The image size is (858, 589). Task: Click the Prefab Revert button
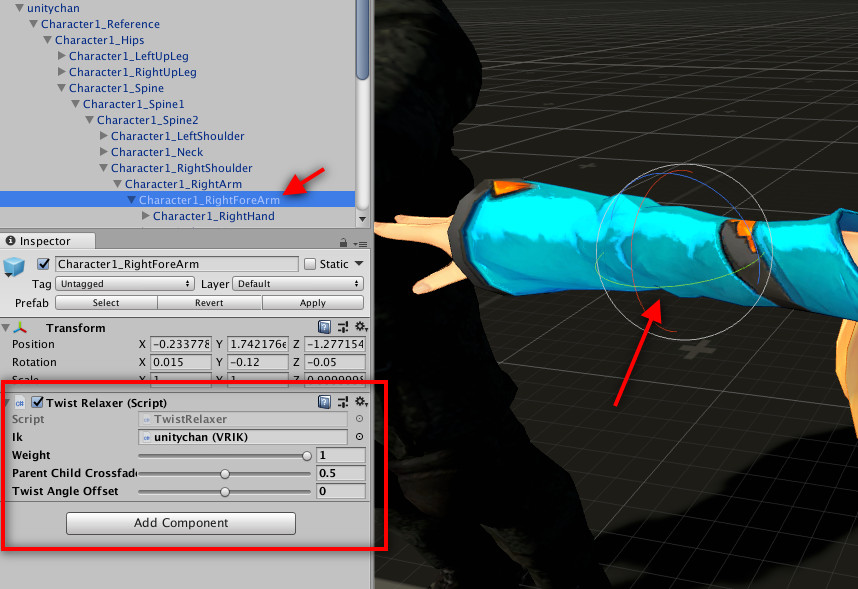(x=209, y=303)
